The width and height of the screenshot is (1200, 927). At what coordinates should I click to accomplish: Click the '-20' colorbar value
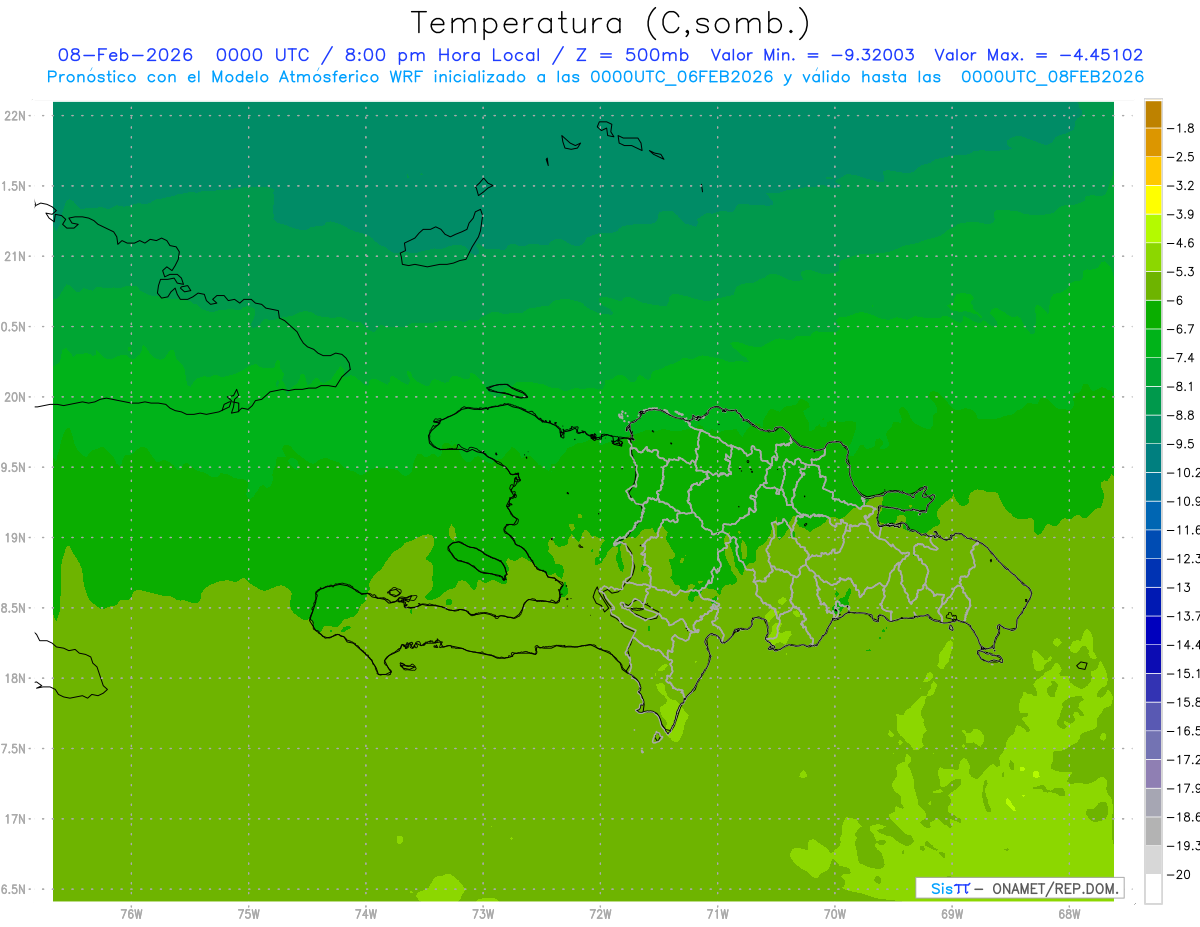tap(1179, 874)
